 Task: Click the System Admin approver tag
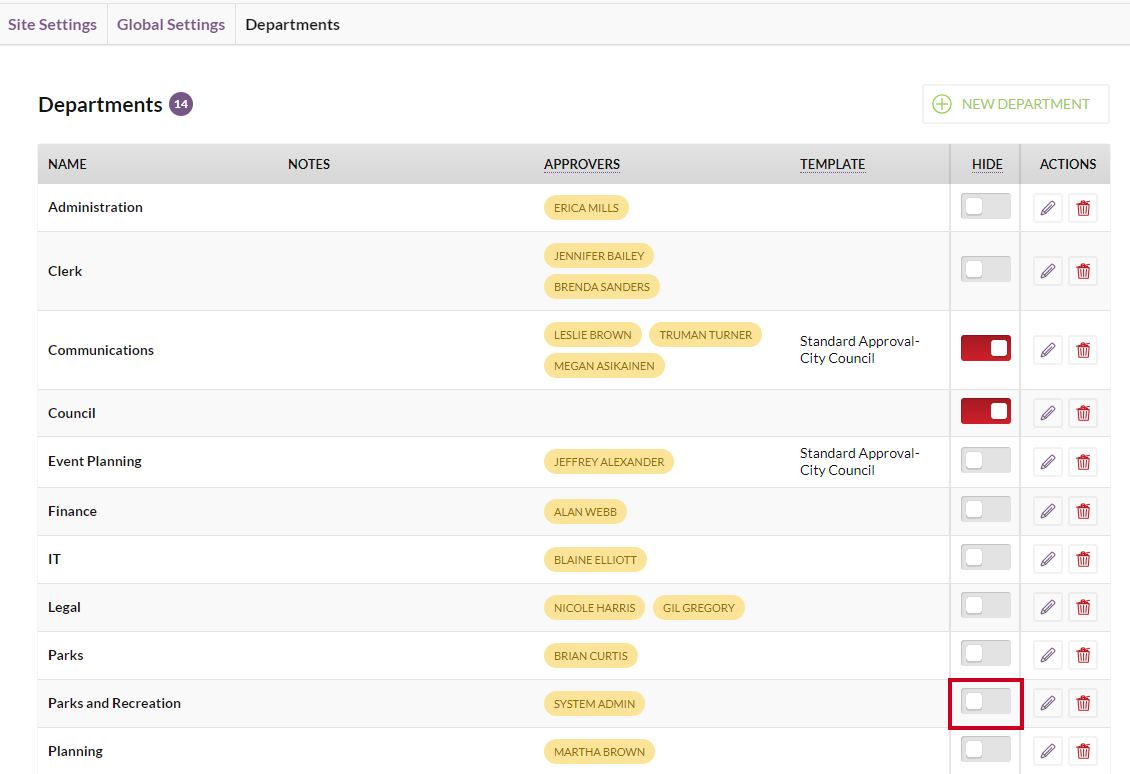[595, 704]
